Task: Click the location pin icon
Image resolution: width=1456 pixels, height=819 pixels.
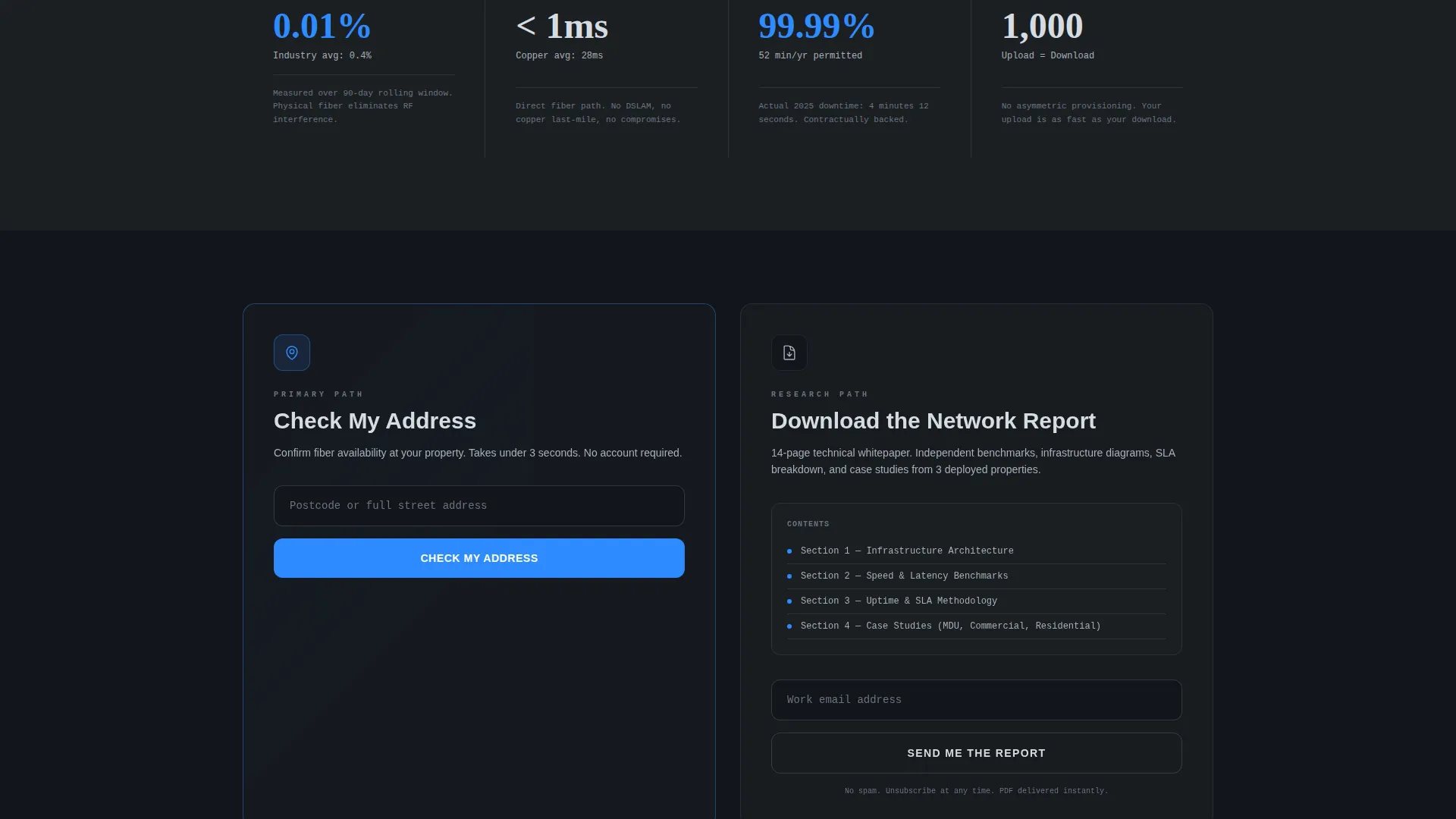Action: tap(292, 353)
